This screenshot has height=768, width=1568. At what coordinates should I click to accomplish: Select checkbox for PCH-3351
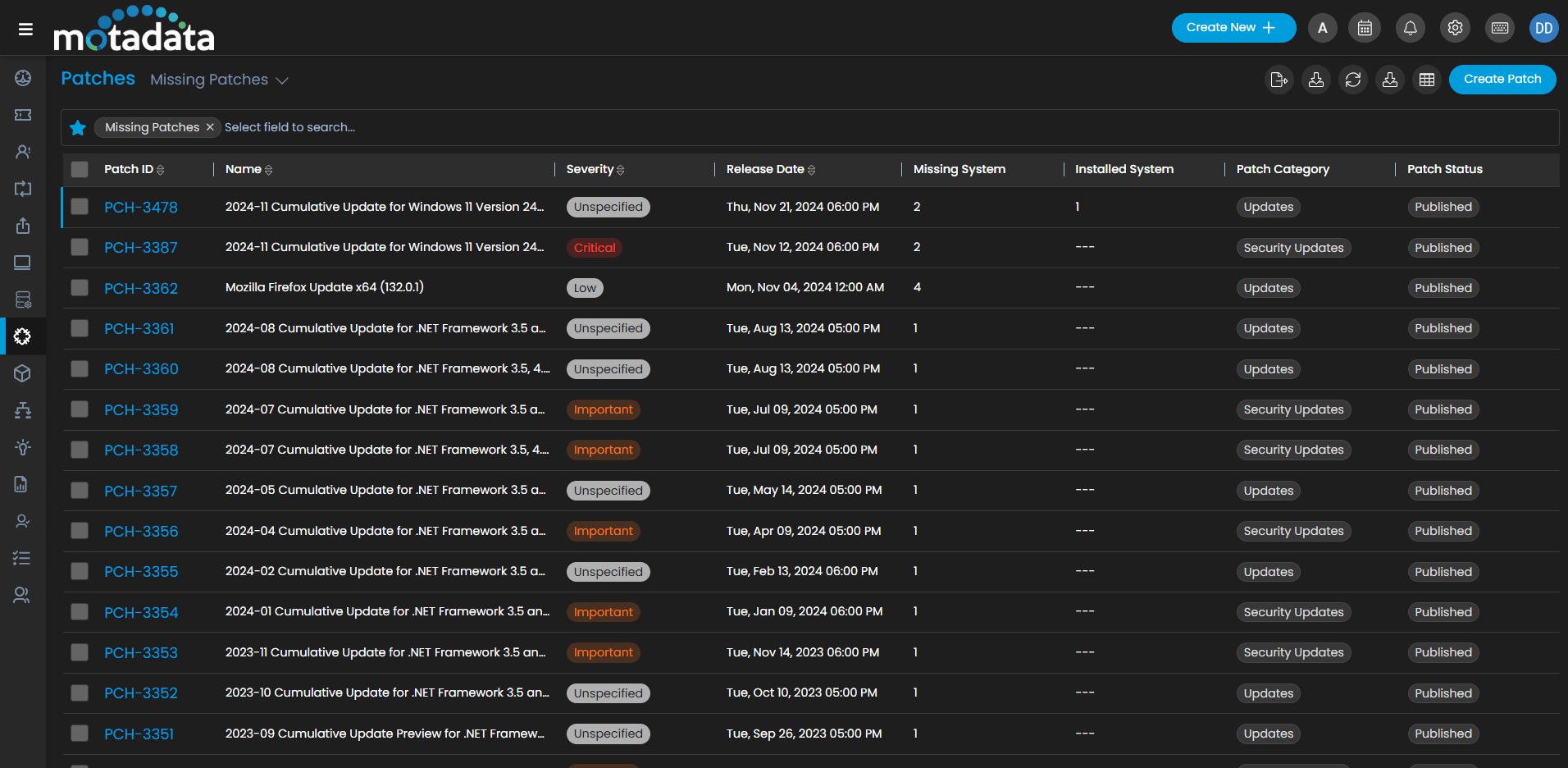[x=80, y=734]
